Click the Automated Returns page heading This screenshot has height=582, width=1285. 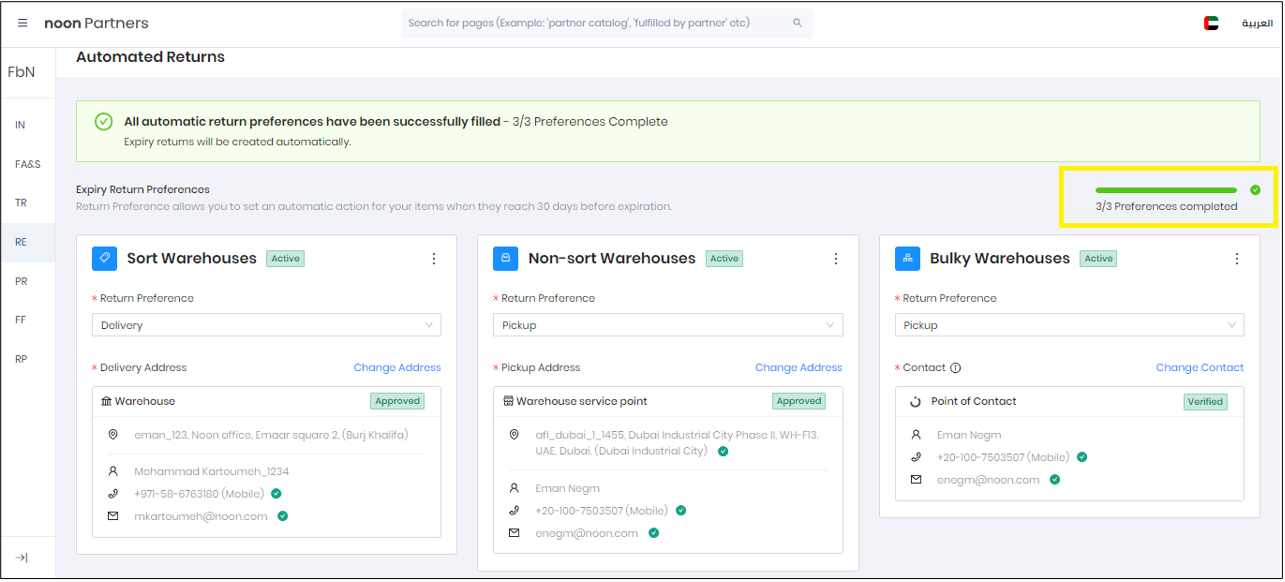click(x=150, y=57)
